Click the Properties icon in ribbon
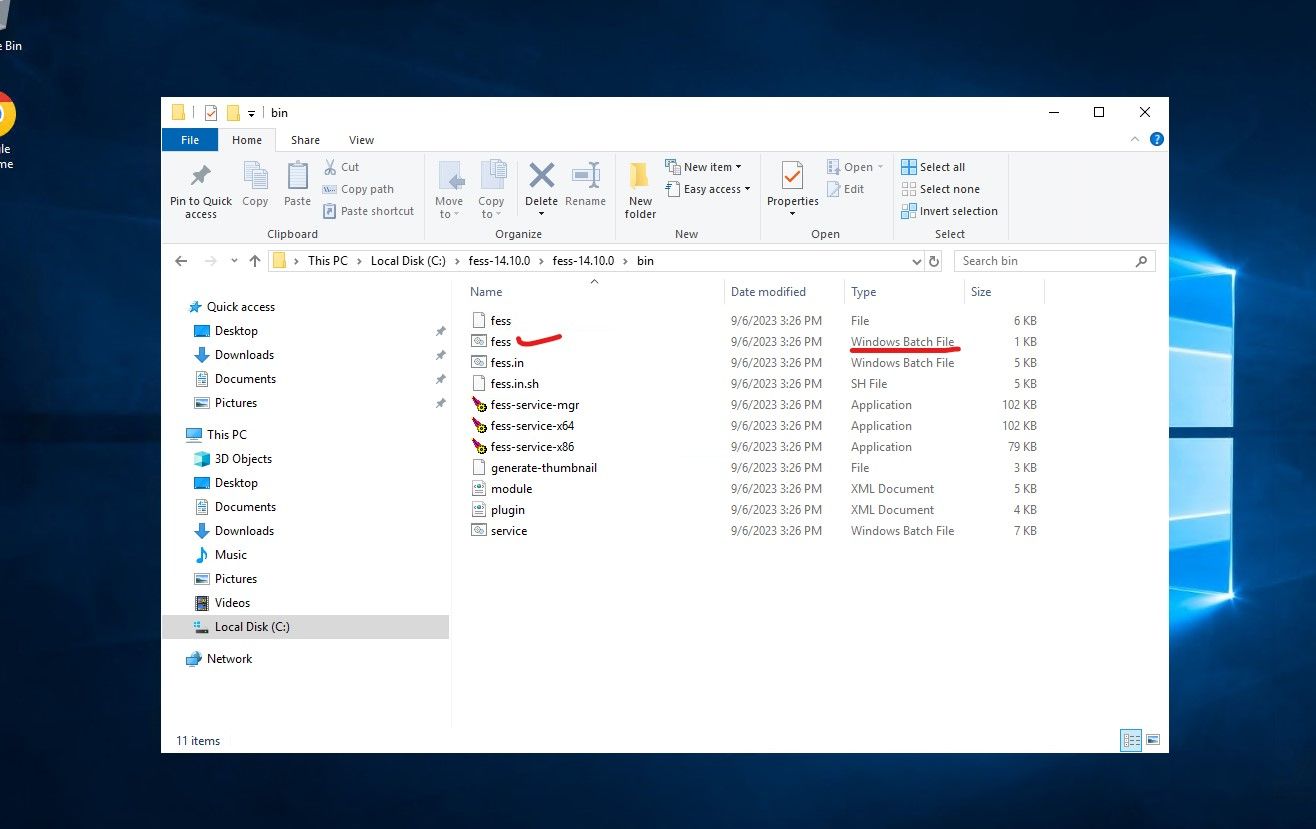1316x829 pixels. [x=792, y=177]
